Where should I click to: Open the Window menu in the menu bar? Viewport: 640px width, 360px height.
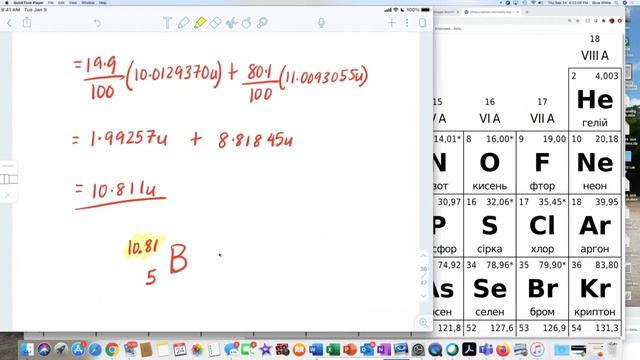click(88, 2)
